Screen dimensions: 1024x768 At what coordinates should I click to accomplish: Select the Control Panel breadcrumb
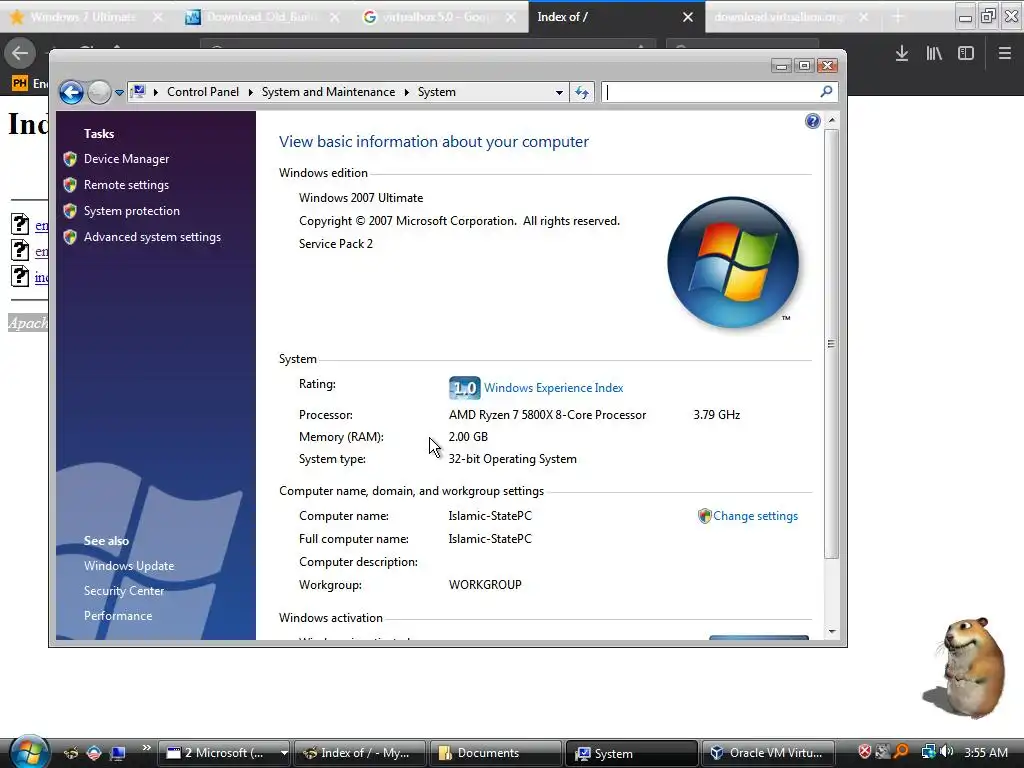tap(202, 92)
